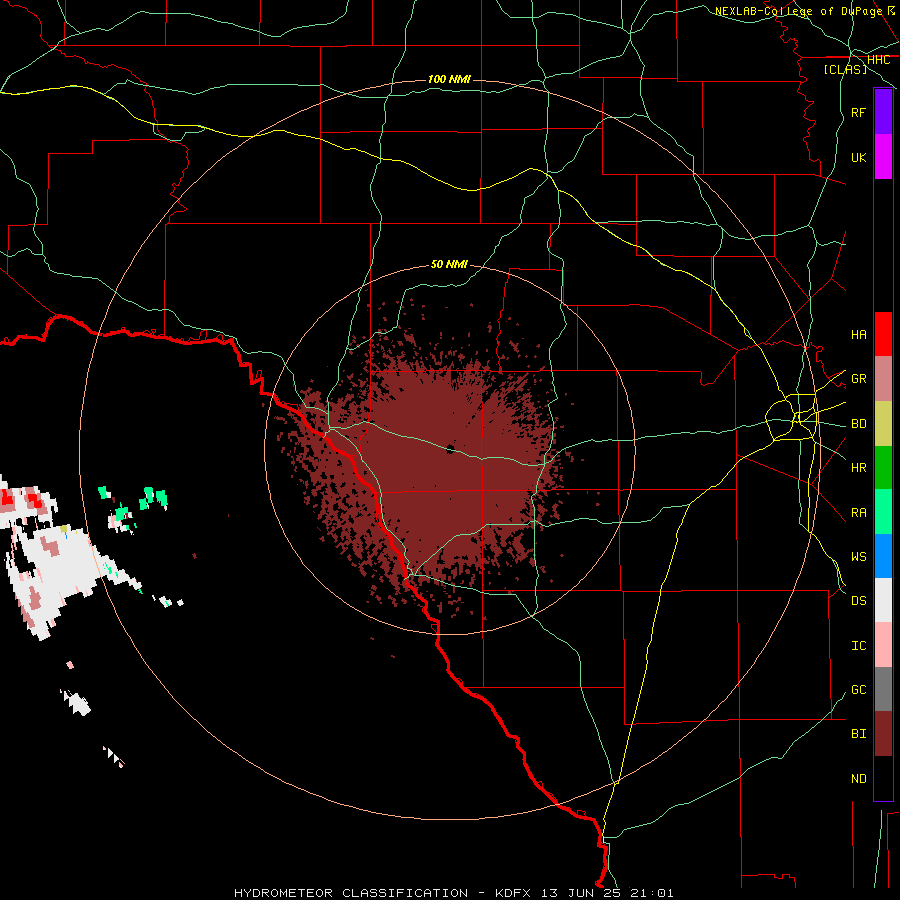Click the IC legend label

click(x=859, y=645)
